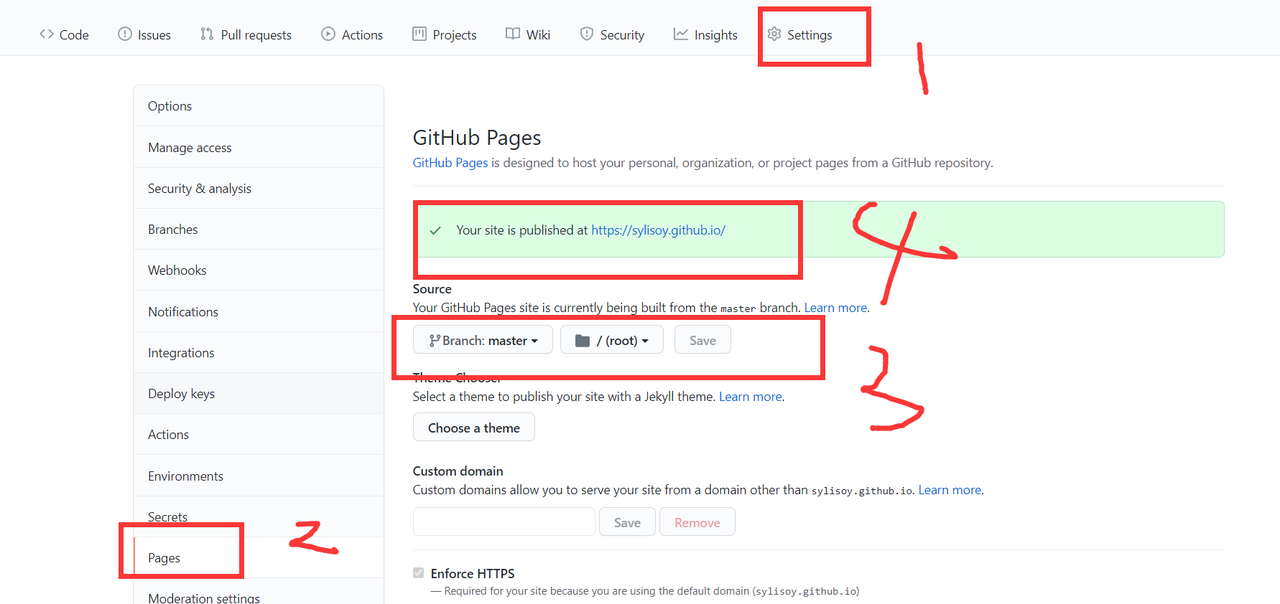The image size is (1280, 604).
Task: Click Learn more link for Jekyll theme
Action: coord(751,397)
